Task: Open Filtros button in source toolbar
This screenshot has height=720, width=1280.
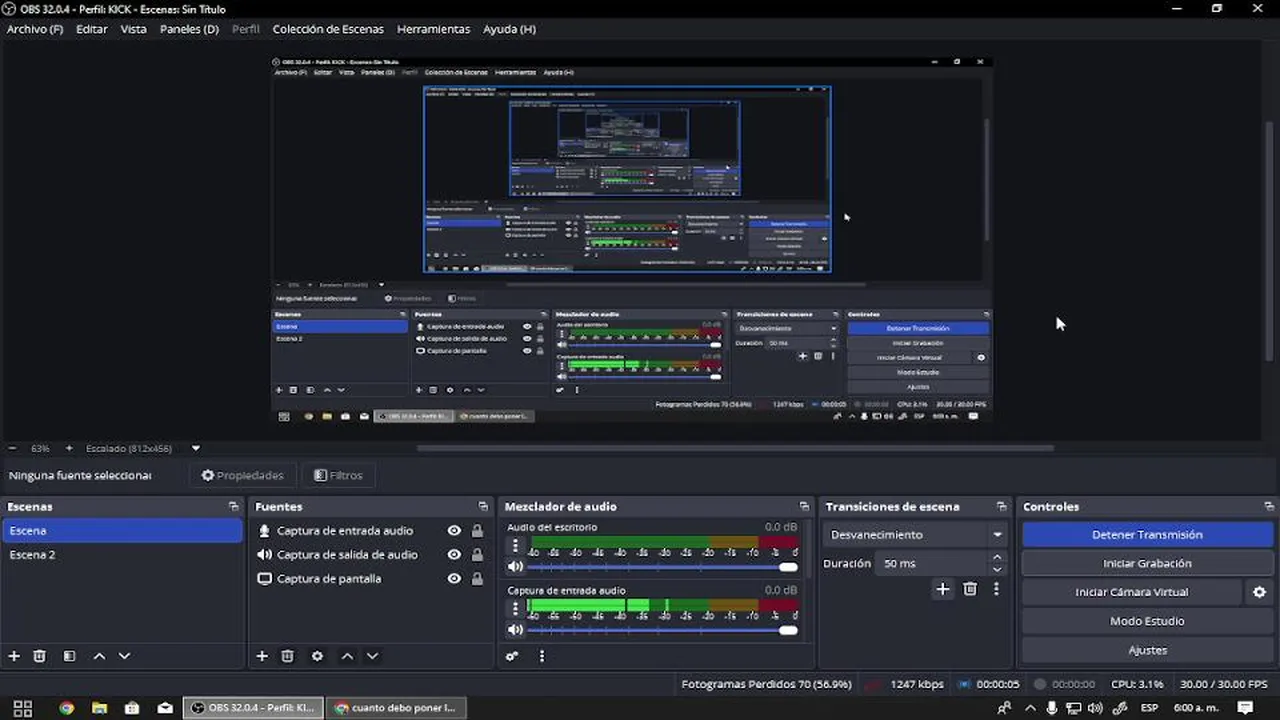Action: [x=338, y=475]
